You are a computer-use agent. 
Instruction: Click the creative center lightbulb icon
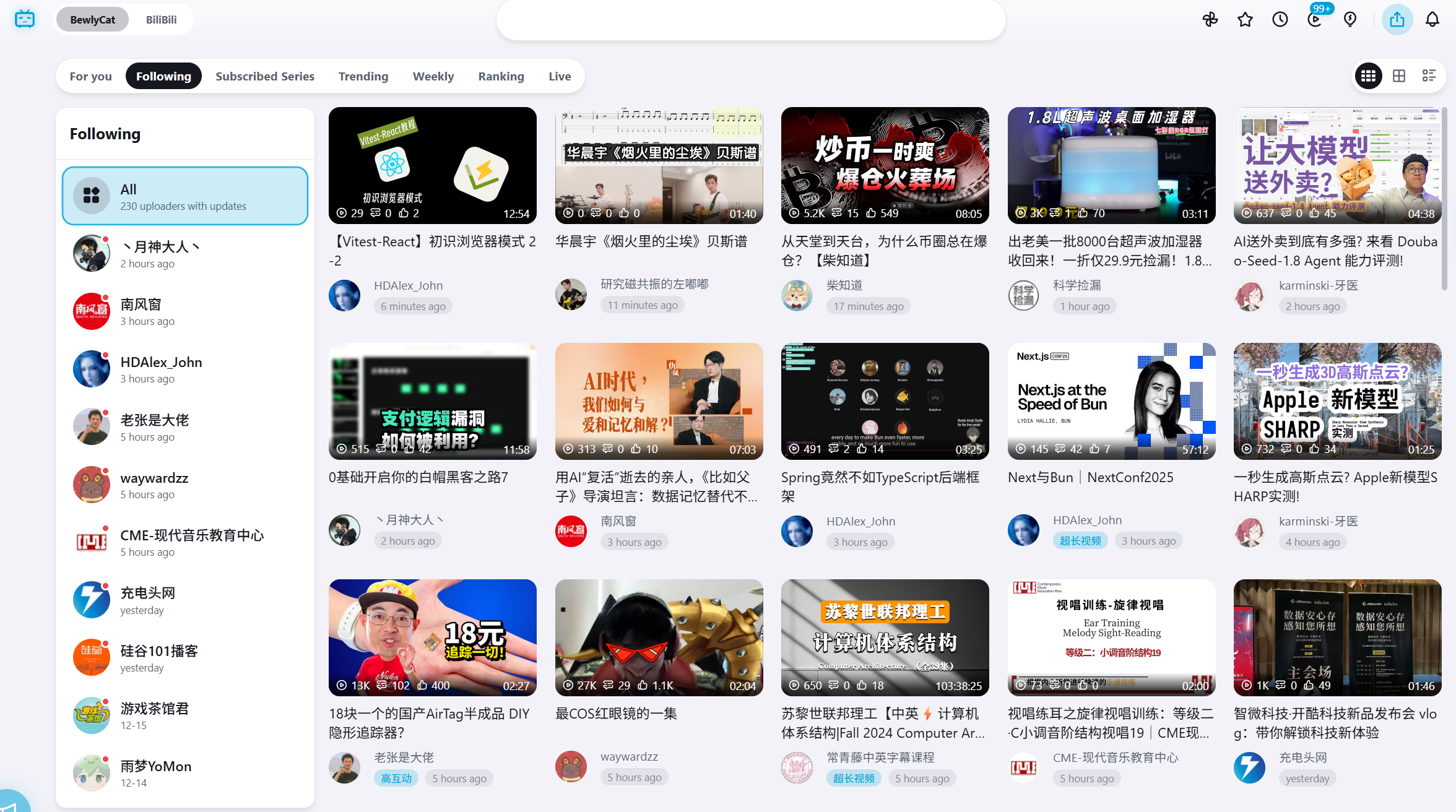[x=1350, y=20]
